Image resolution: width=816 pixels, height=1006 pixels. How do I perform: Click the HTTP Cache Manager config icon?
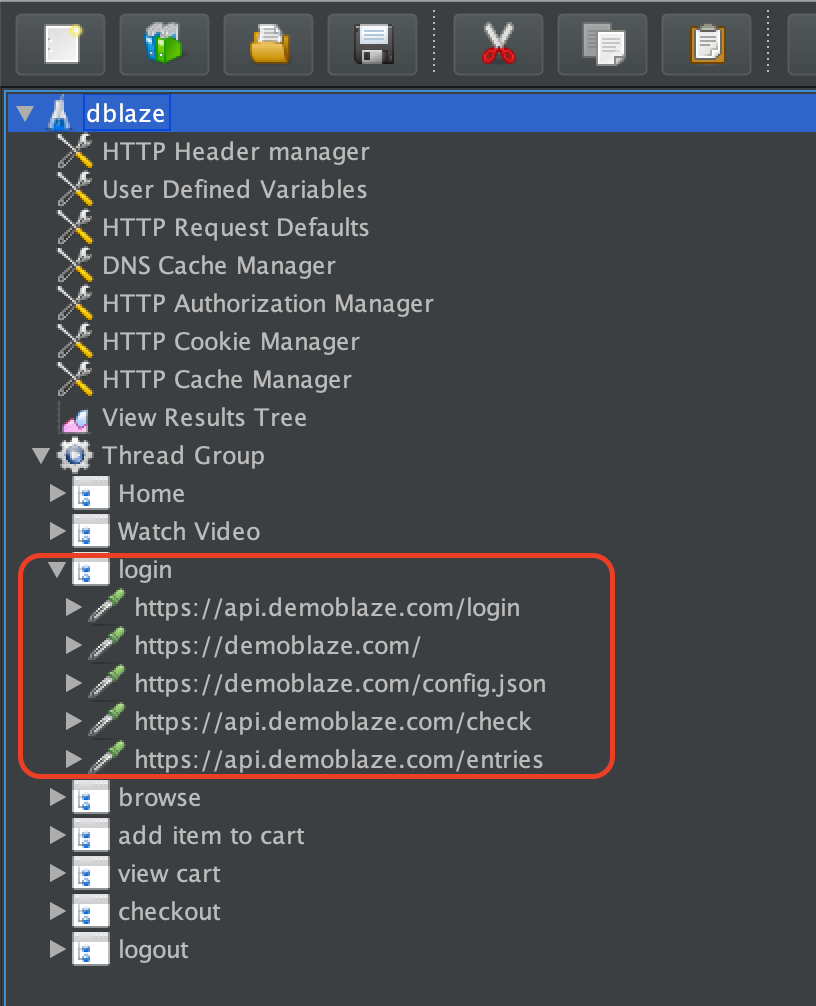(75, 379)
